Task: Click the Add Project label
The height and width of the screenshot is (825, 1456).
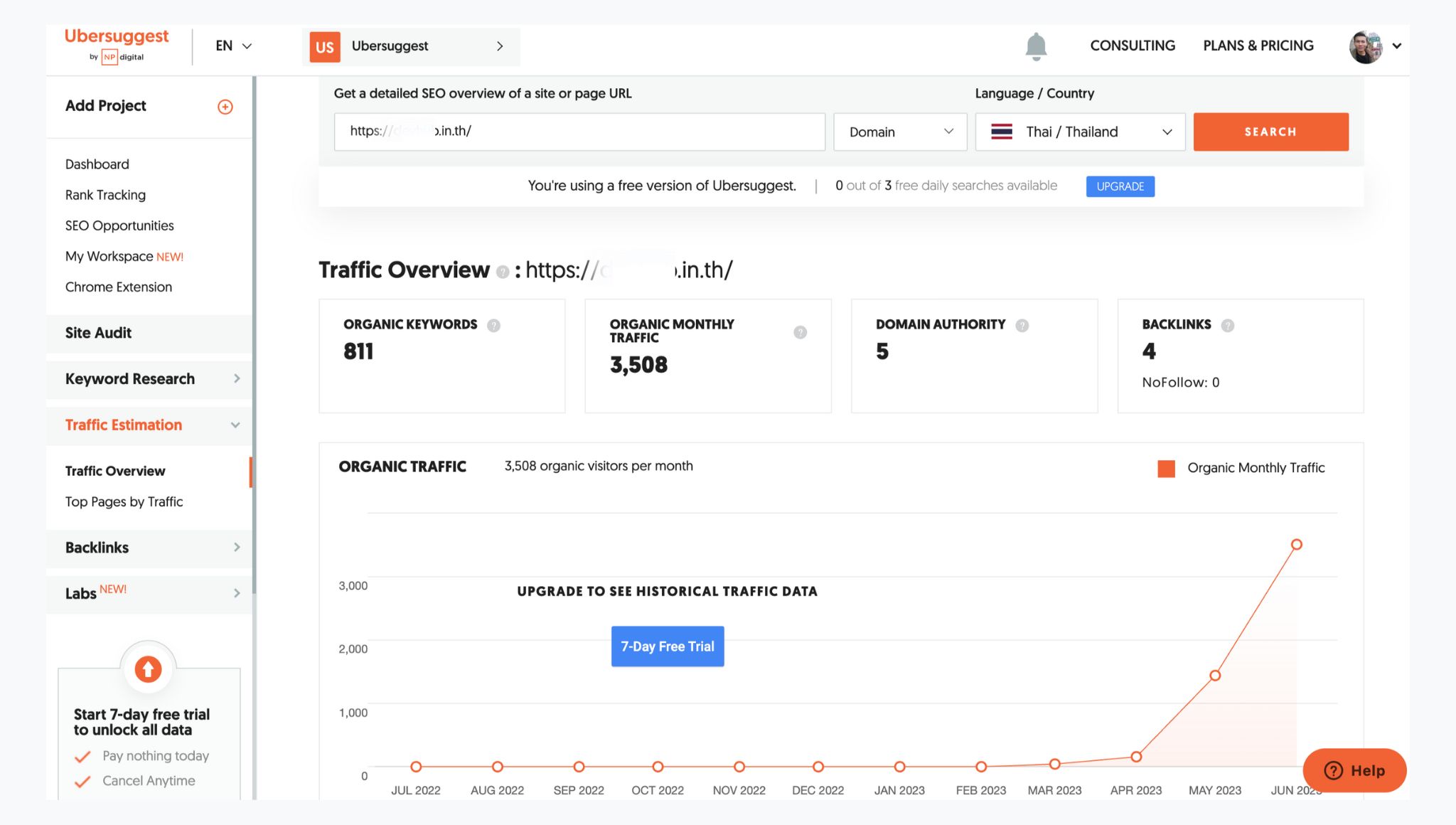Action: click(x=106, y=106)
